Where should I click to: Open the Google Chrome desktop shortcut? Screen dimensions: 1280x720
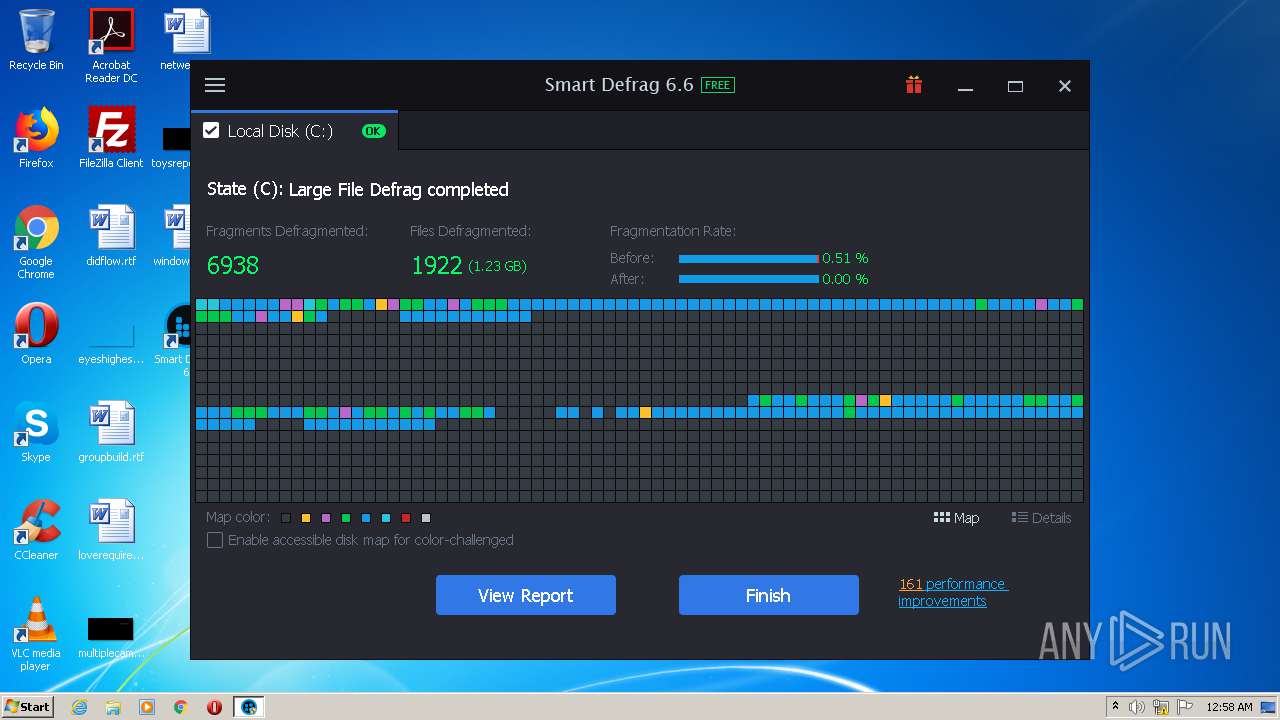(x=36, y=242)
